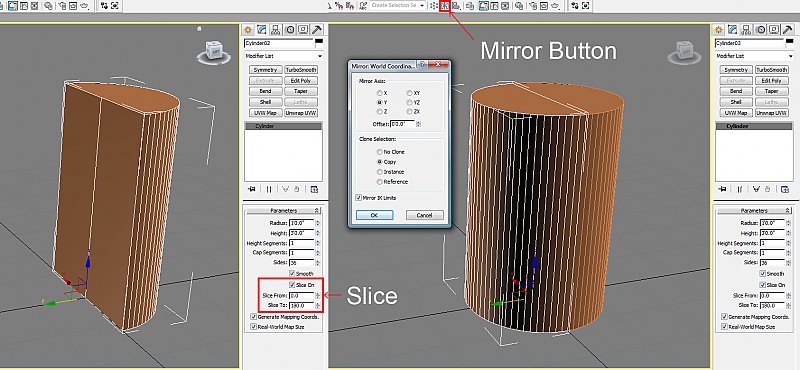Open Modify tab above Cylinder02 name field
This screenshot has width=800, height=370.
tap(262, 30)
